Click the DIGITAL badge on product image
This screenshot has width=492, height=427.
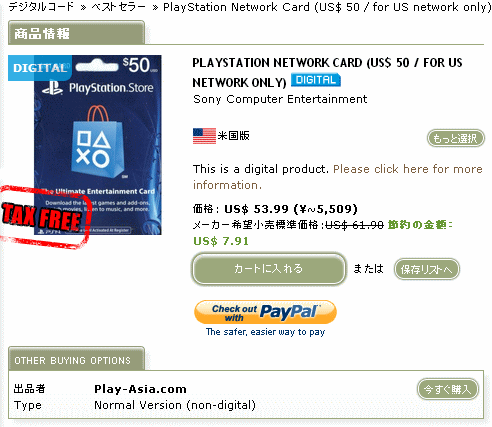pos(40,68)
